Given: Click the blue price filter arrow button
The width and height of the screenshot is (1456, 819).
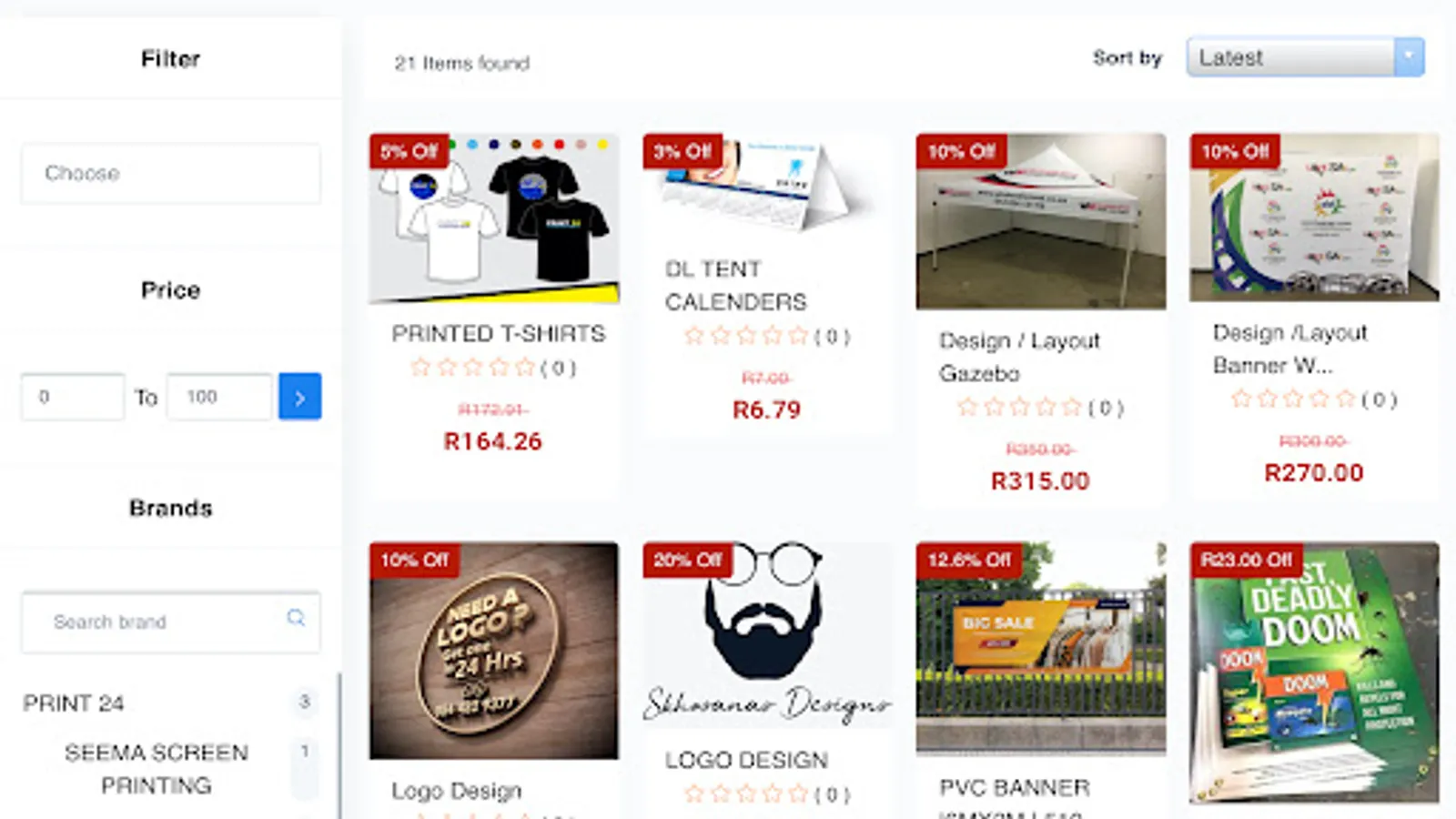Looking at the screenshot, I should point(299,397).
